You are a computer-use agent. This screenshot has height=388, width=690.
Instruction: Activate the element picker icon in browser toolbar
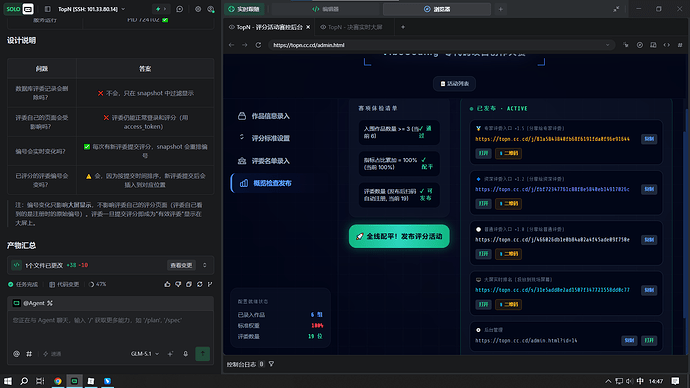(x=626, y=45)
